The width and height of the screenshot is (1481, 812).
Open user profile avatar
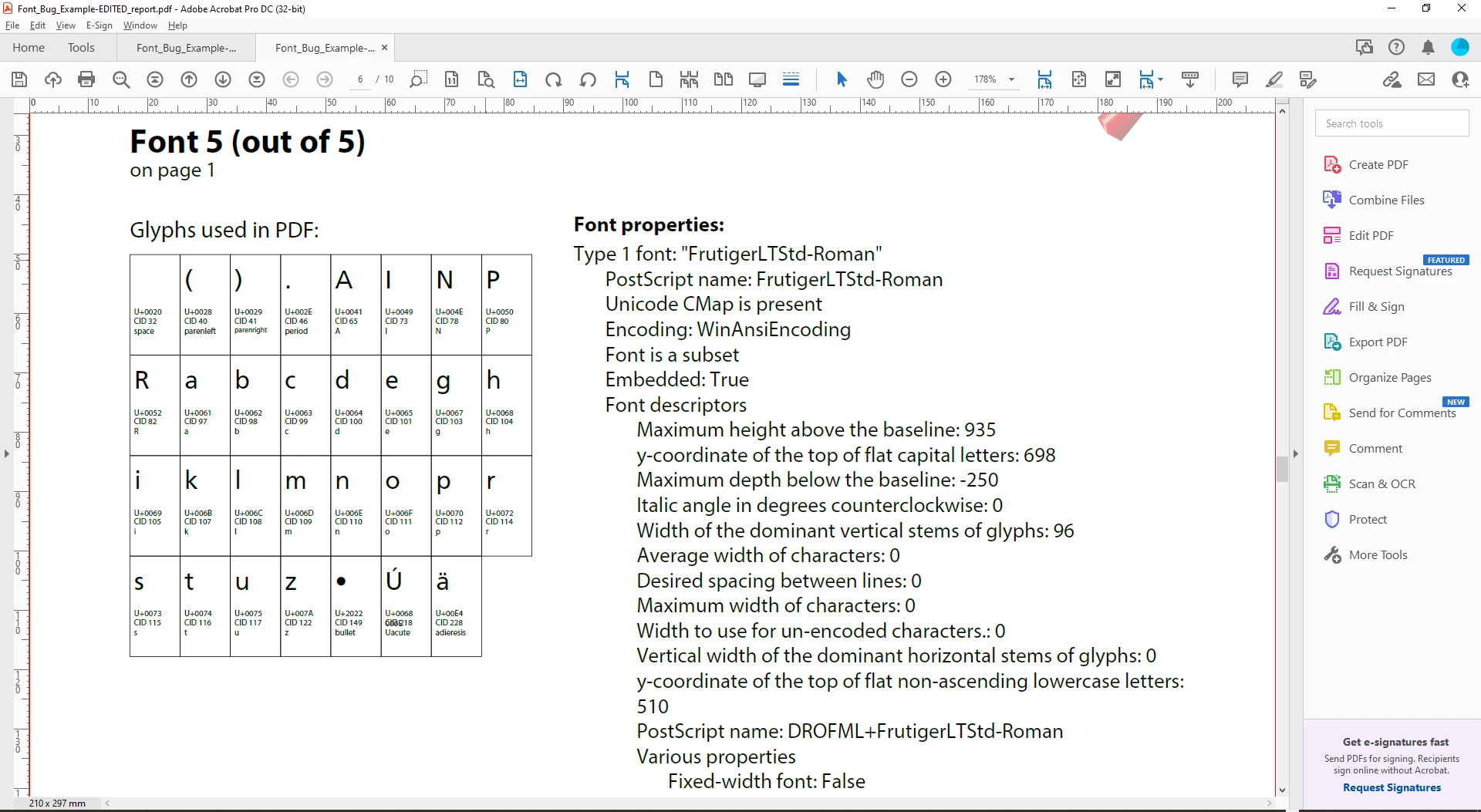click(x=1460, y=47)
